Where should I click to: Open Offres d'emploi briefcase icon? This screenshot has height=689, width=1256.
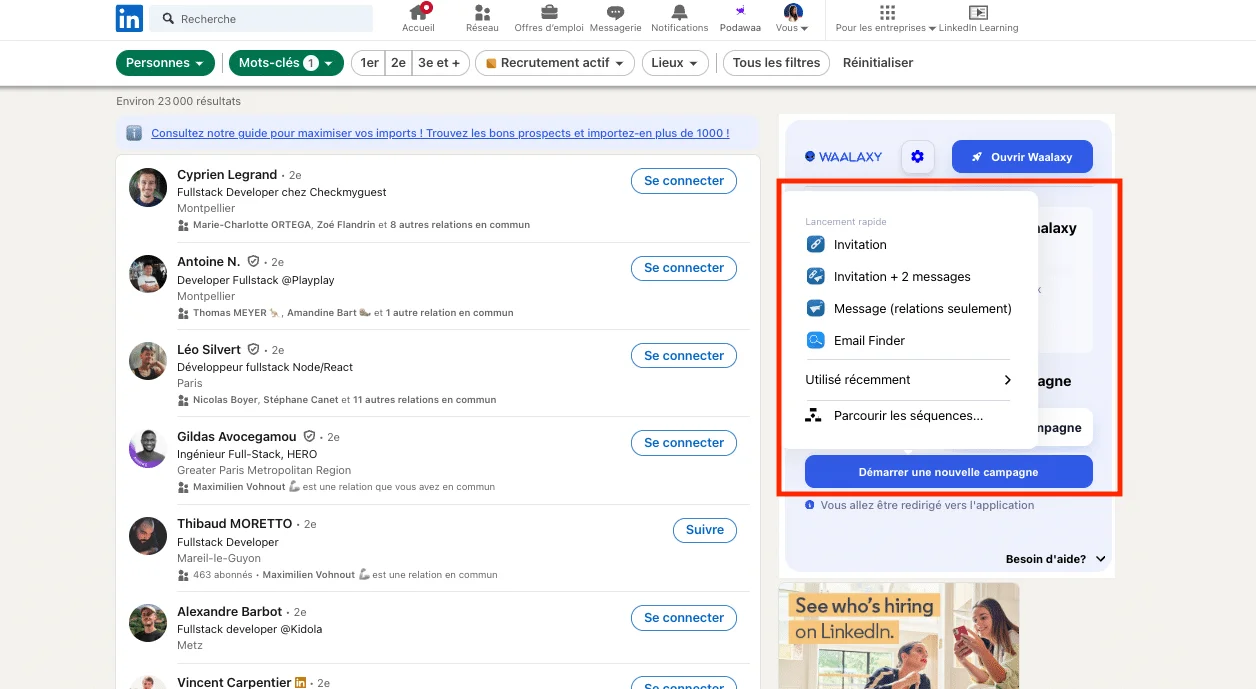point(549,12)
